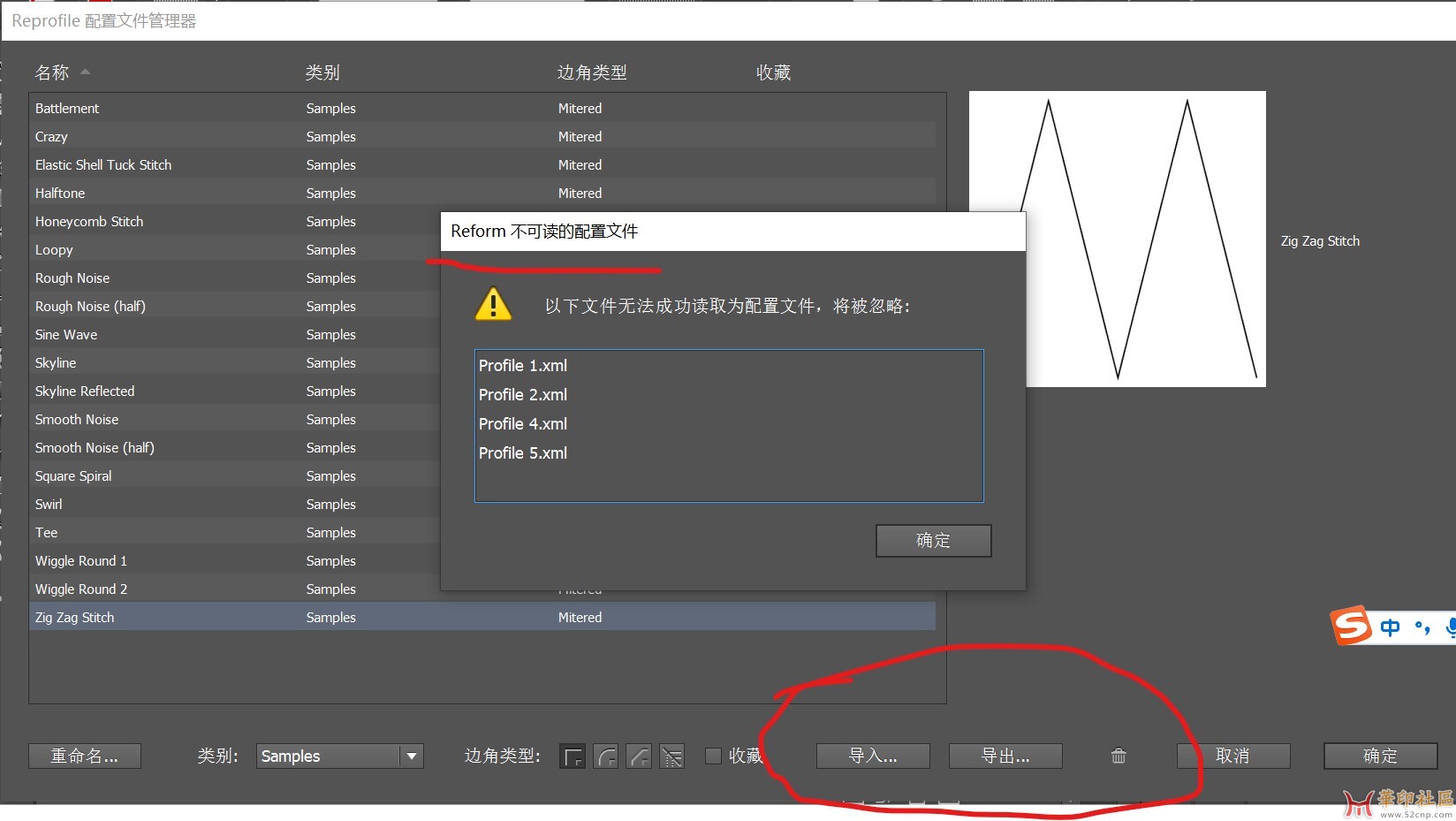Click the 重命名... button
Image resolution: width=1456 pixels, height=821 pixels.
pos(85,756)
